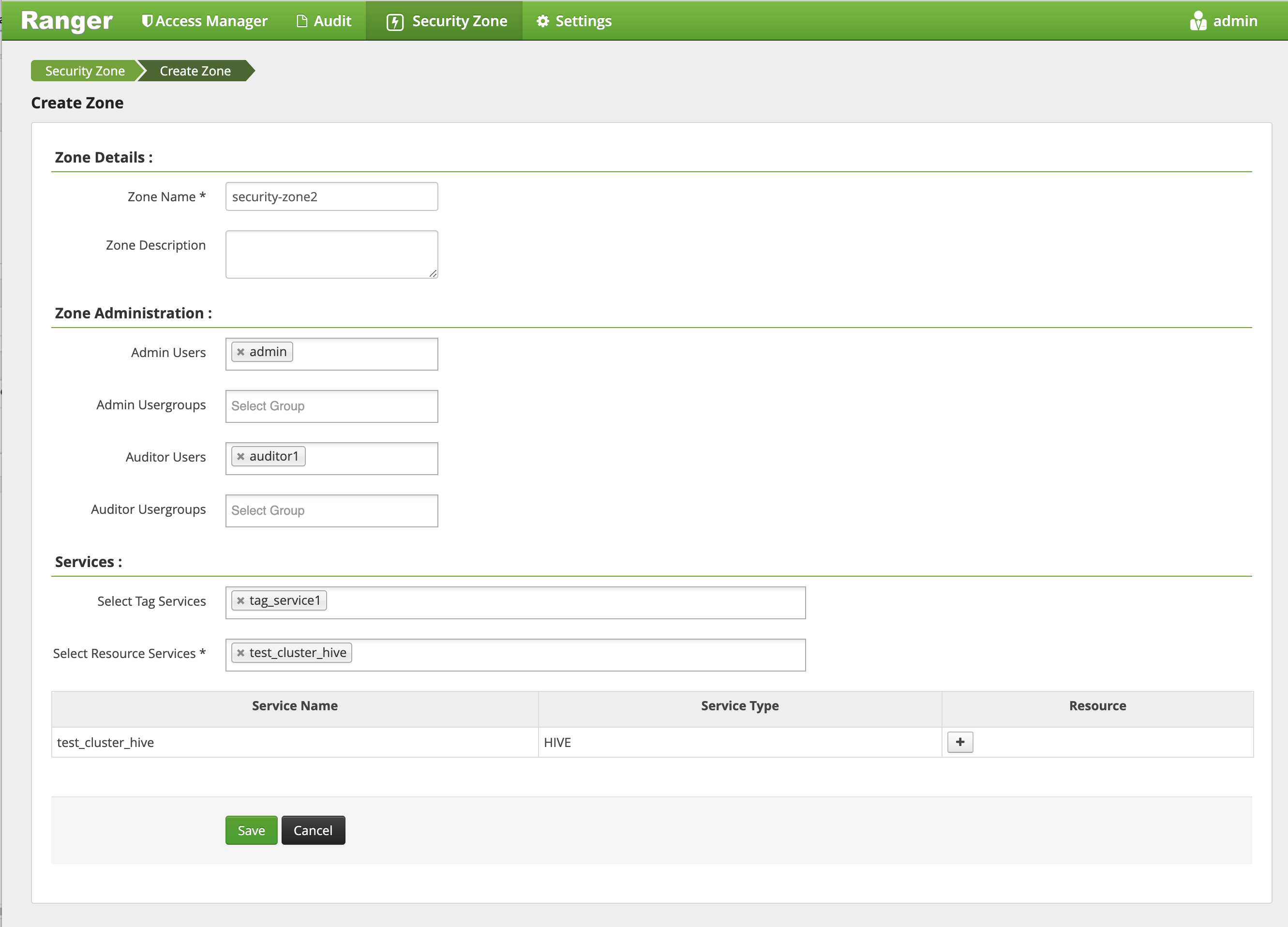Select the test_cluster_hive table cell
1288x927 pixels.
295,742
